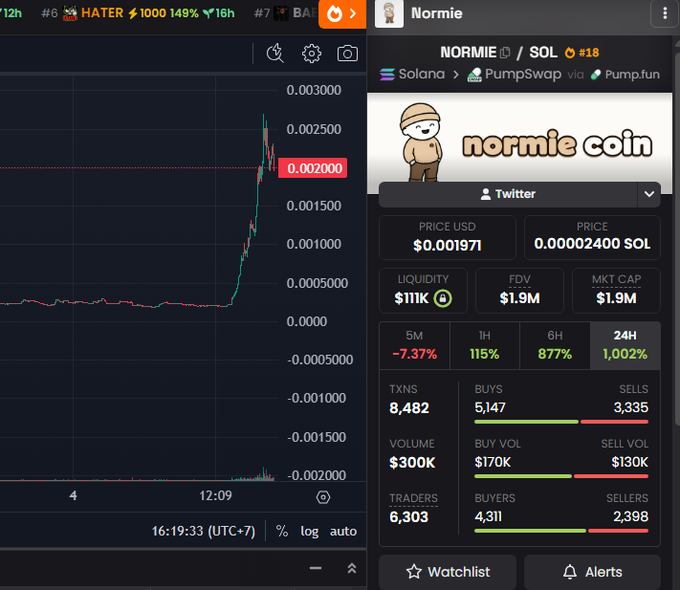Click the SELLS 3,335 value
This screenshot has width=680, height=590.
(631, 407)
